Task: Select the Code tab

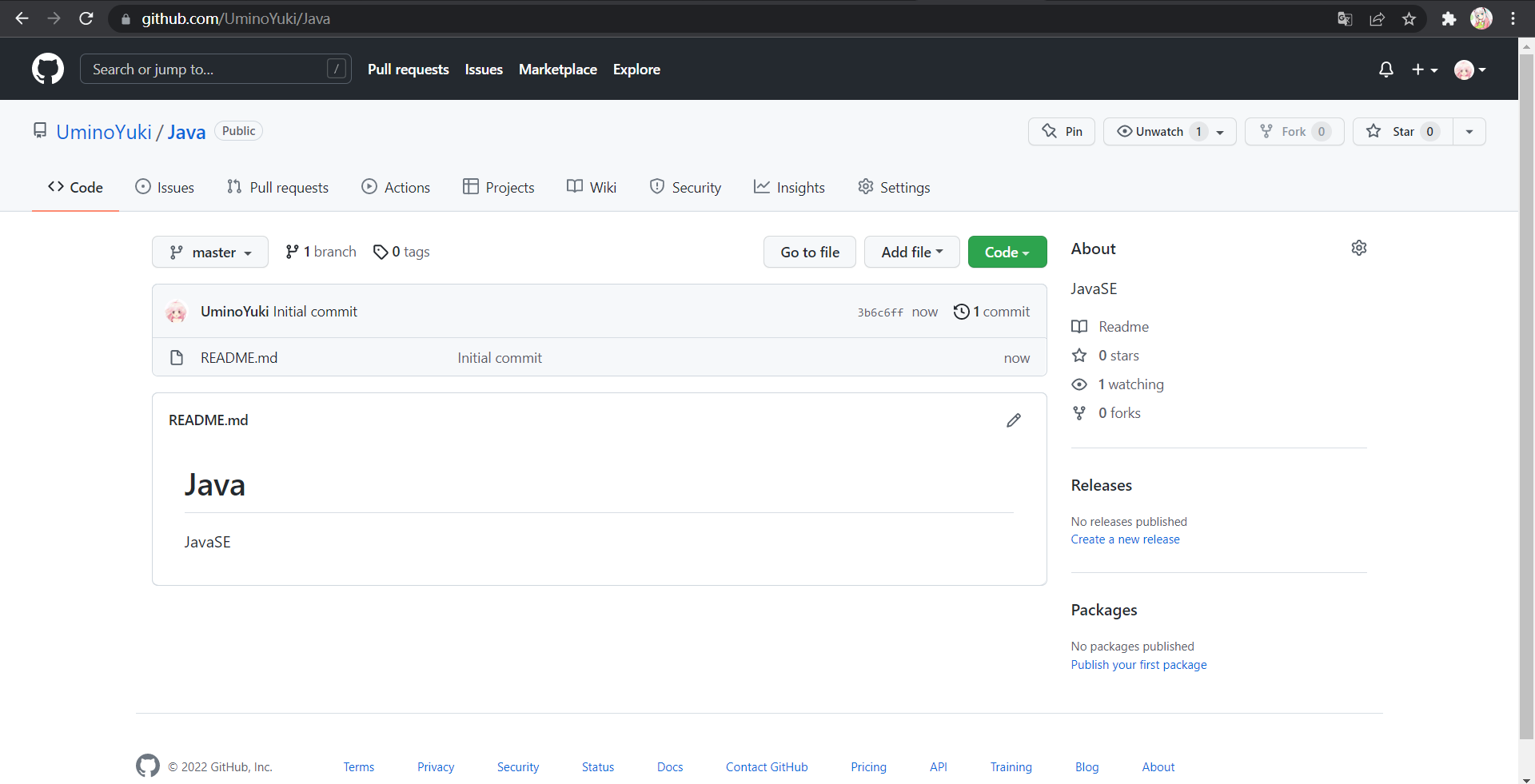Action: coord(75,187)
